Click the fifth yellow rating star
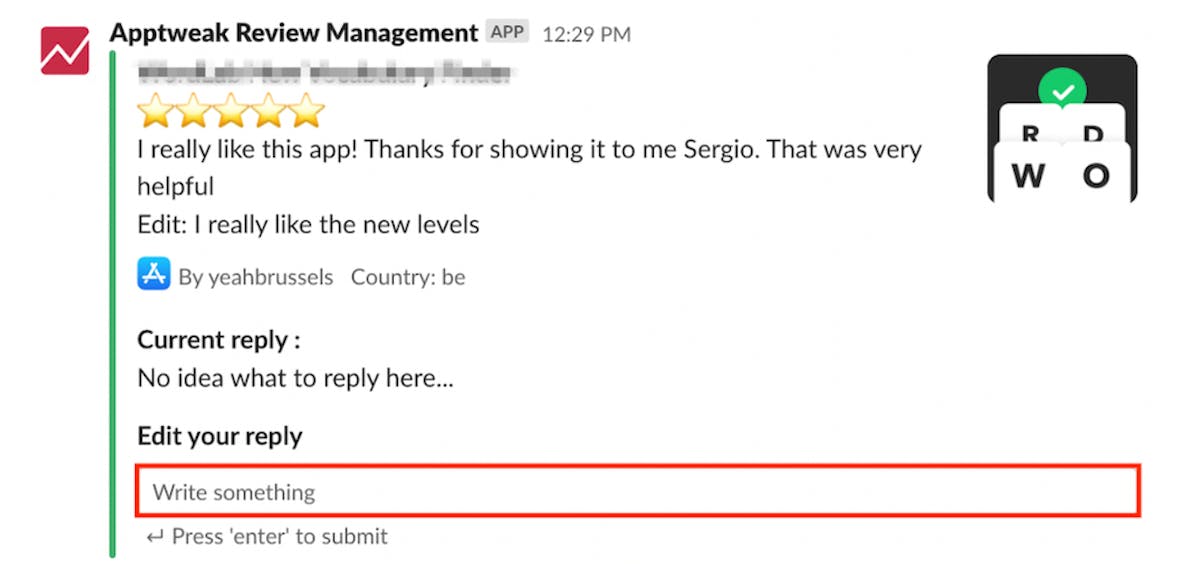 306,110
